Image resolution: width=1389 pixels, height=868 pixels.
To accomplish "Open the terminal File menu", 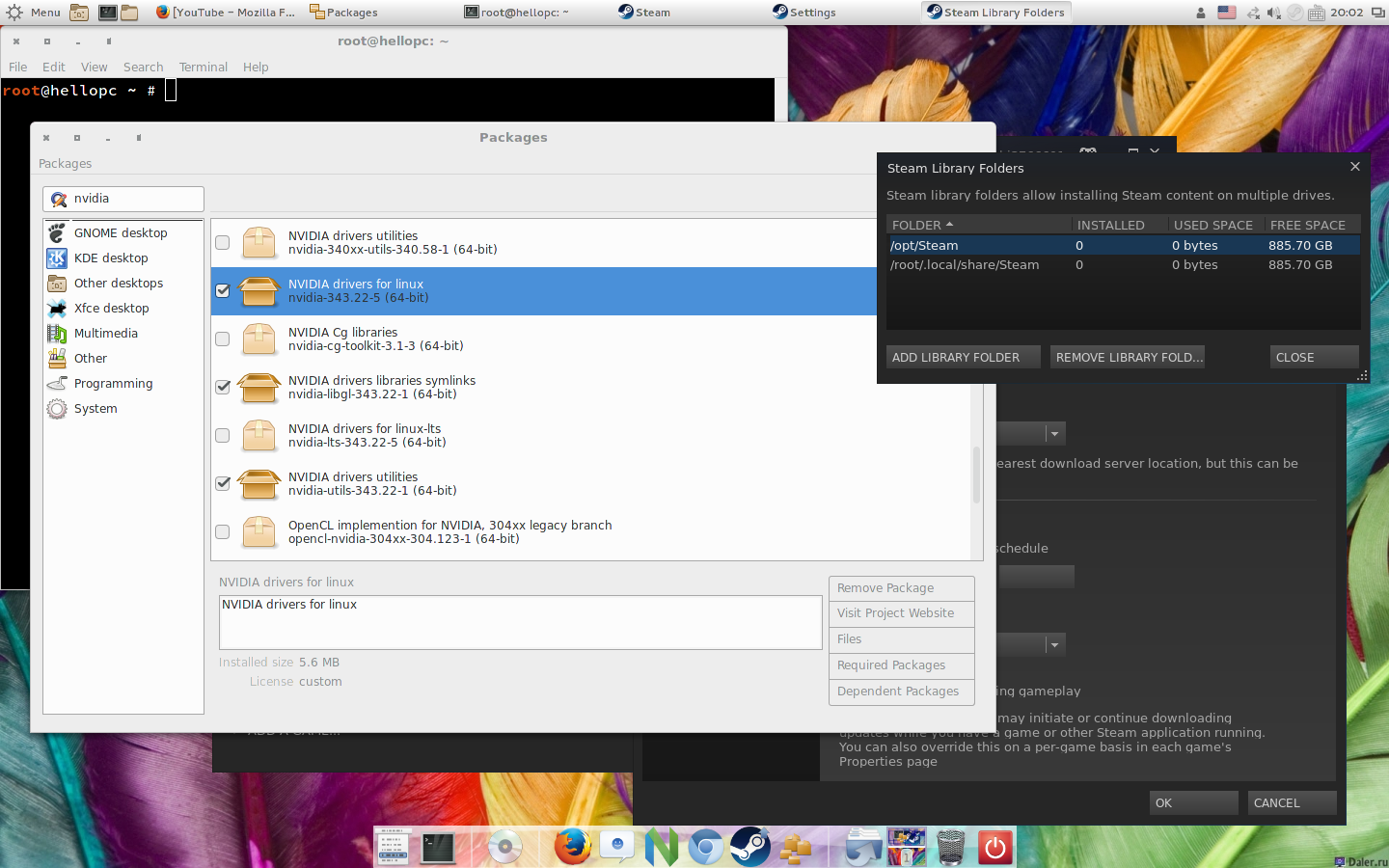I will (18, 67).
